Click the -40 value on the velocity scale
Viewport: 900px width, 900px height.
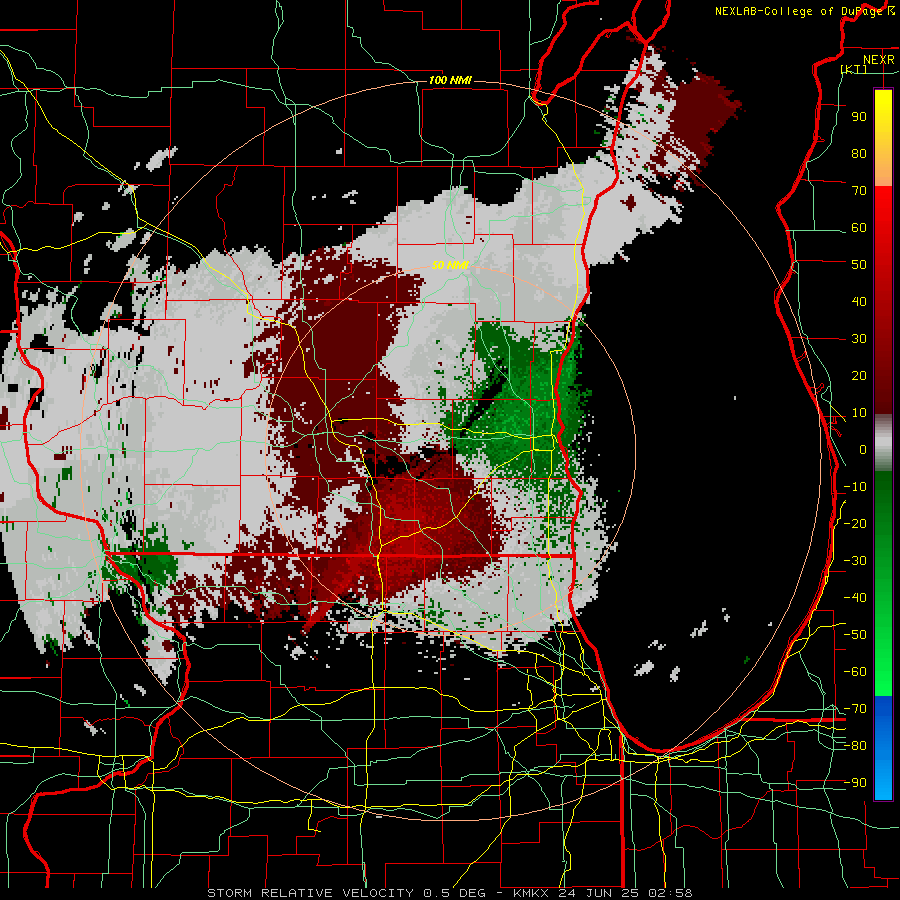[x=855, y=598]
